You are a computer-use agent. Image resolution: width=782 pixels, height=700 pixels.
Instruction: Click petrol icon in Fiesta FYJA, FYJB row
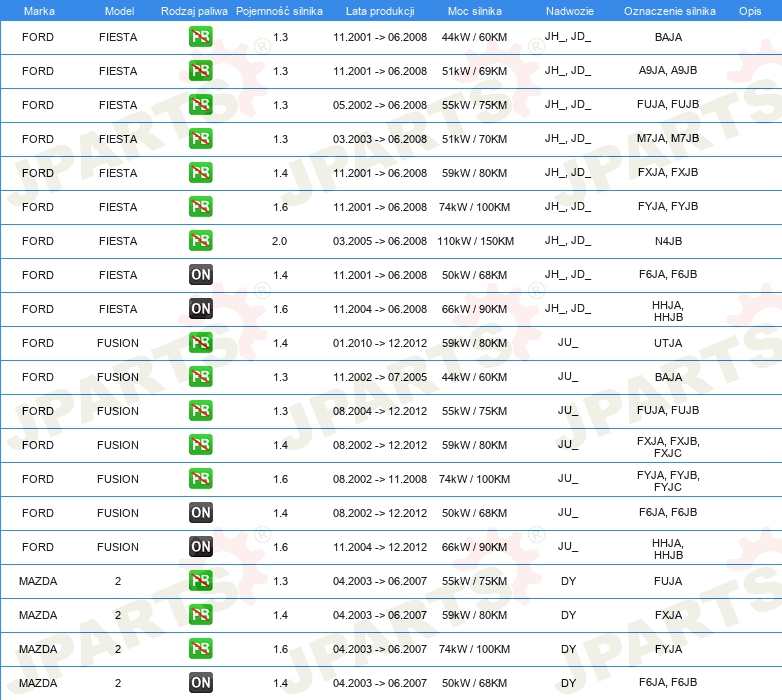[200, 206]
